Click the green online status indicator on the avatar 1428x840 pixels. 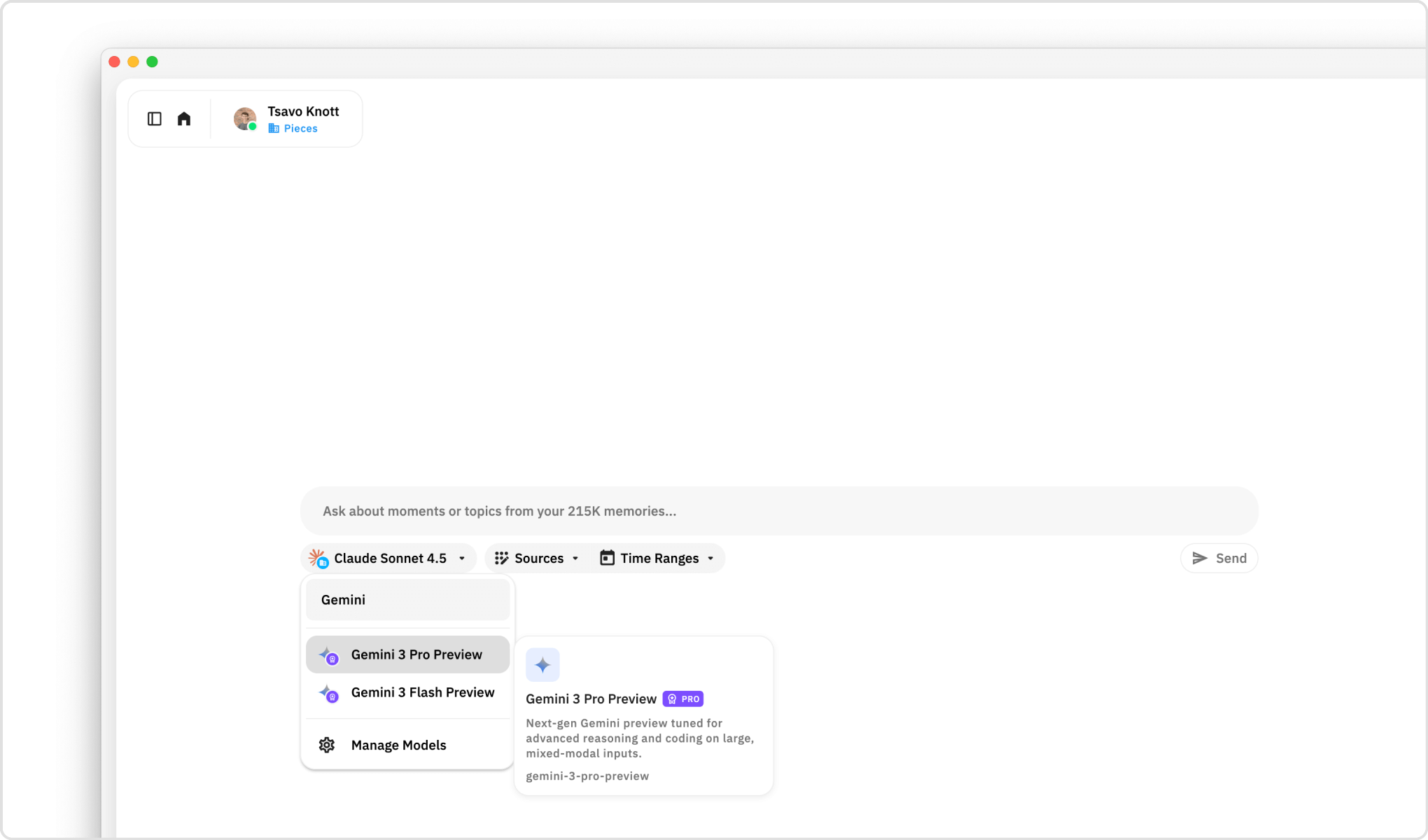click(x=253, y=128)
